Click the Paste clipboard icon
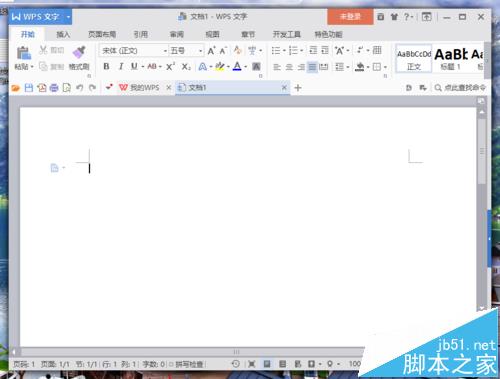The width and height of the screenshot is (500, 379). 24,53
